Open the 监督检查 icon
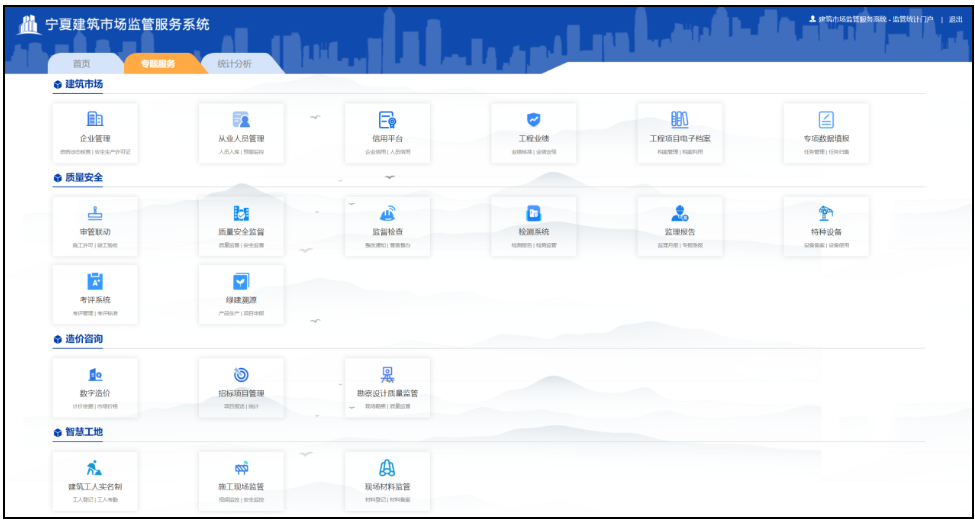The image size is (975, 525). (387, 213)
